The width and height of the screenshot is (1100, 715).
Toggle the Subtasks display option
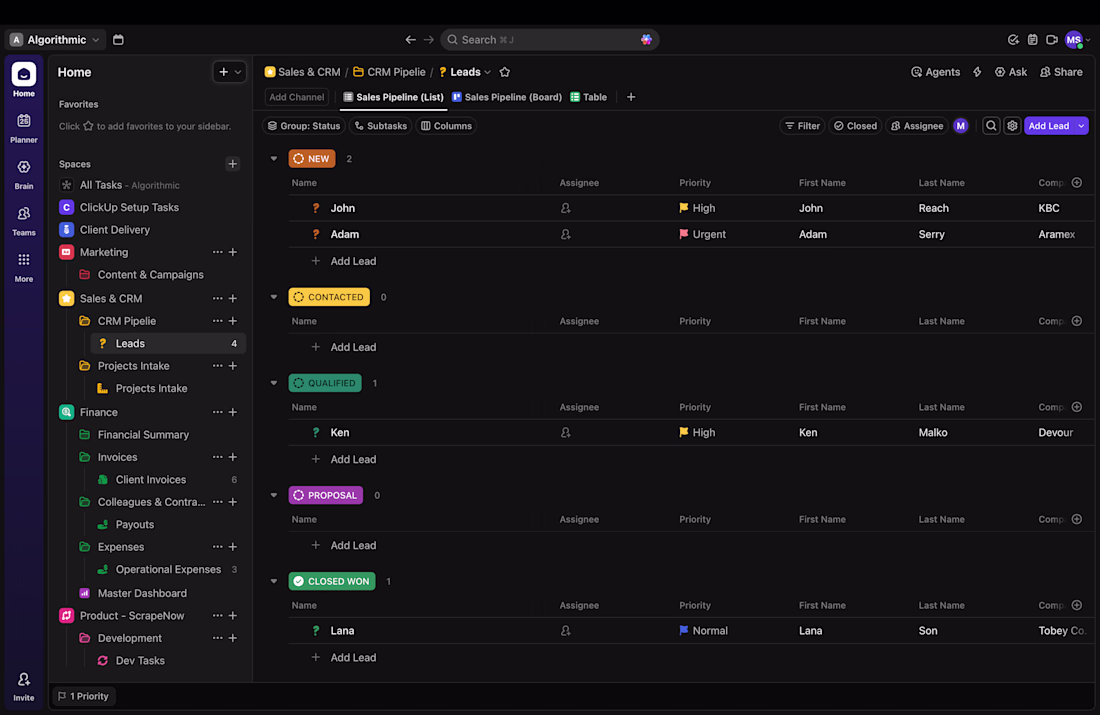(x=381, y=126)
